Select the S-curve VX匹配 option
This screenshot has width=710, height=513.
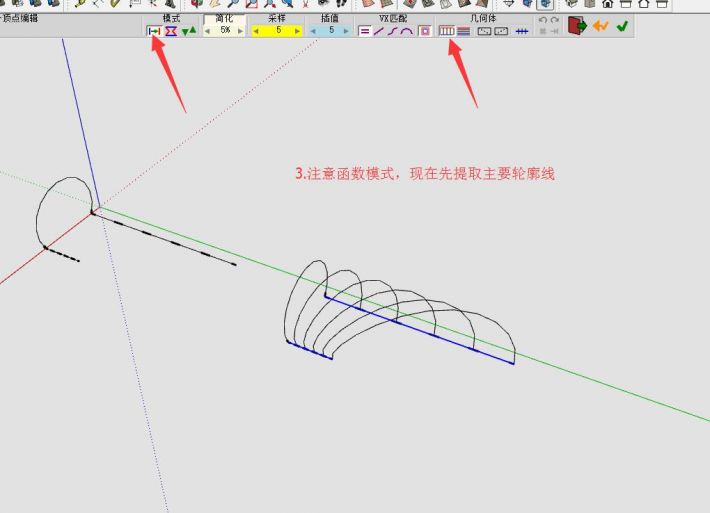click(392, 31)
